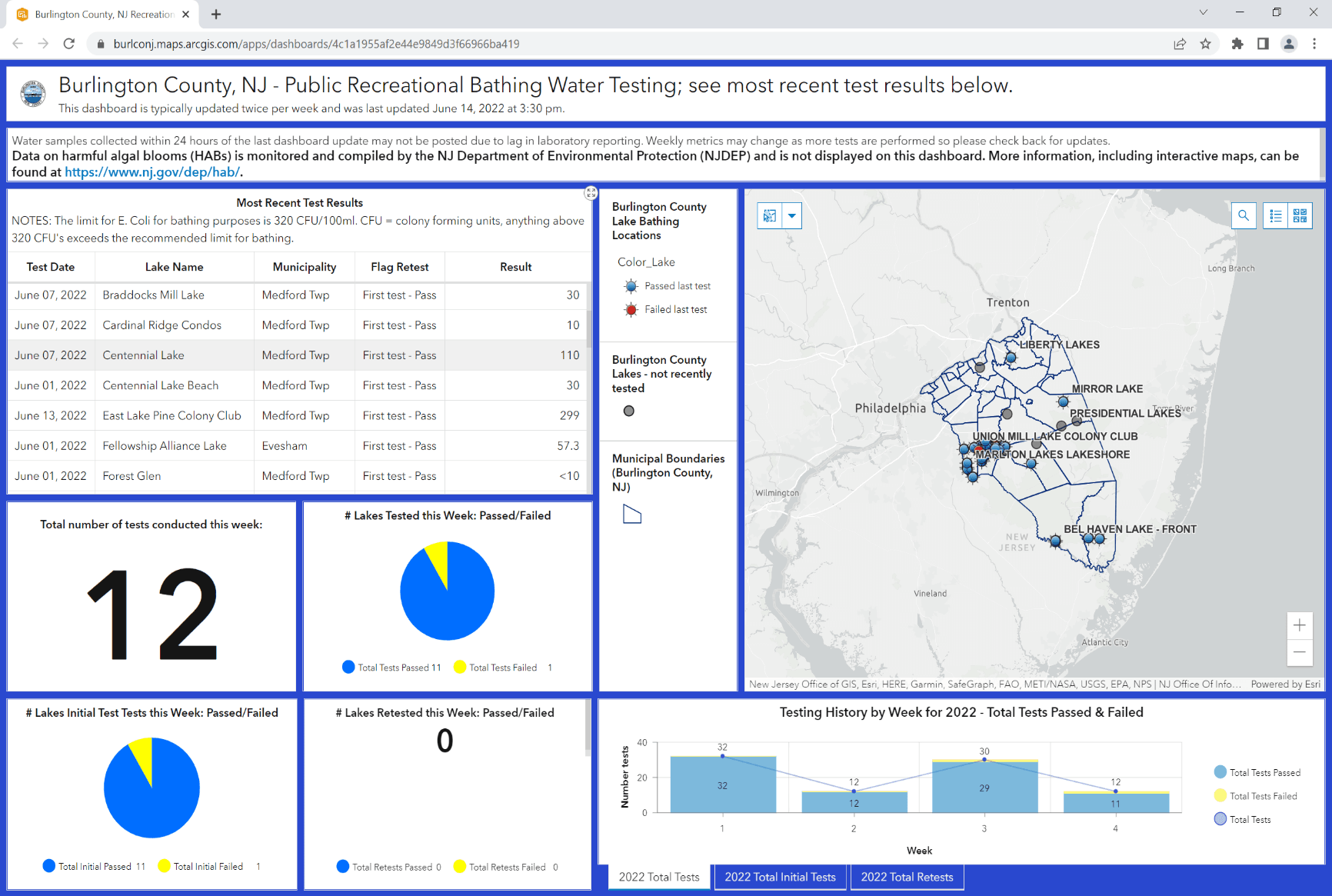Bookmark this page with the star icon

pyautogui.click(x=1205, y=44)
